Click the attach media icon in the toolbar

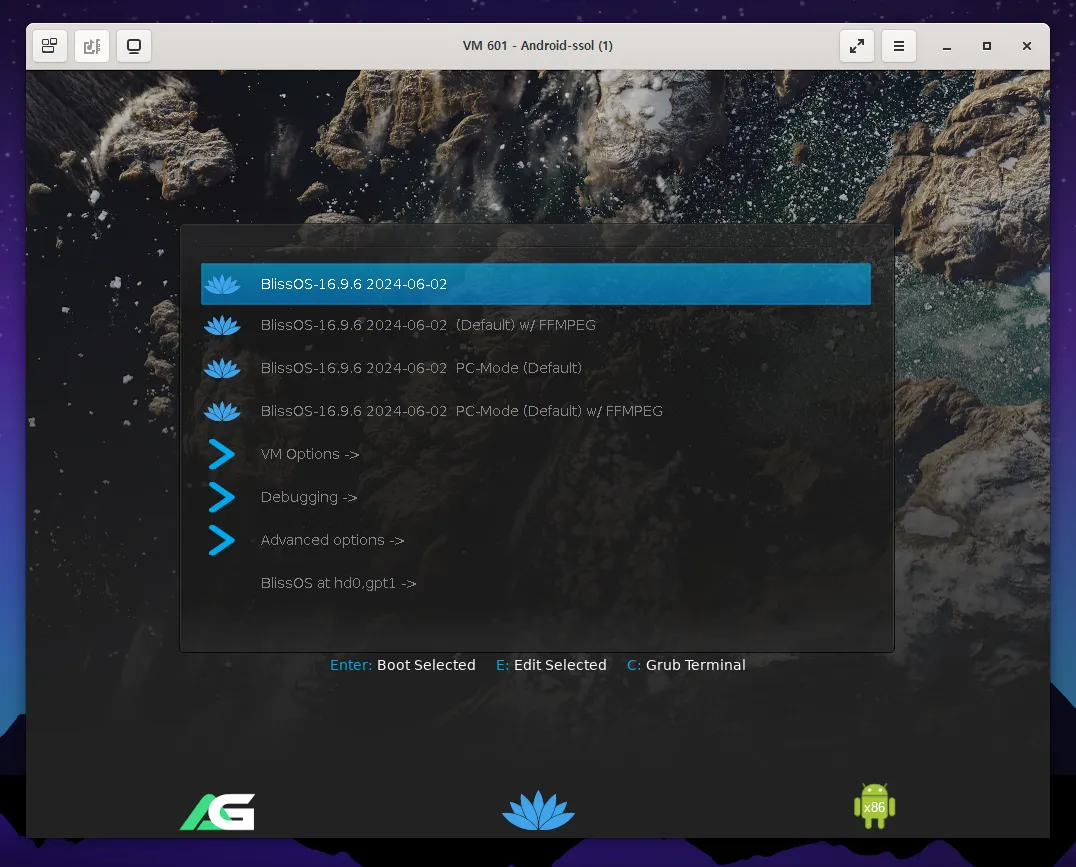92,45
